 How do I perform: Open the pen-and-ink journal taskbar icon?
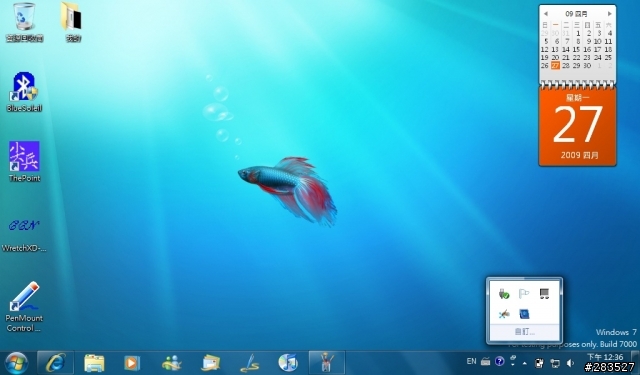[250, 363]
